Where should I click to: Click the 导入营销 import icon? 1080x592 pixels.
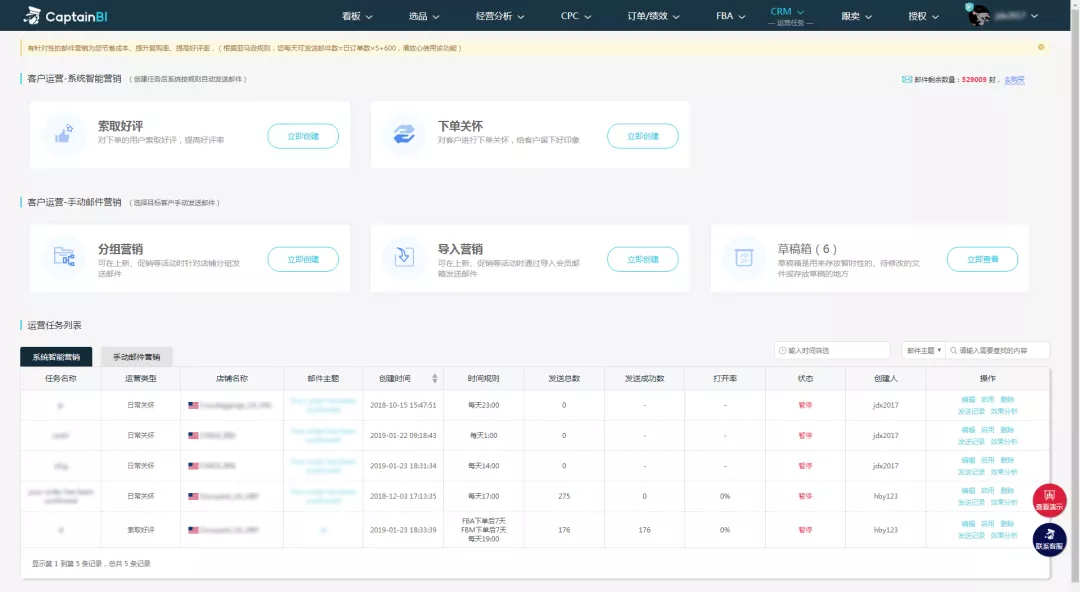pos(405,257)
